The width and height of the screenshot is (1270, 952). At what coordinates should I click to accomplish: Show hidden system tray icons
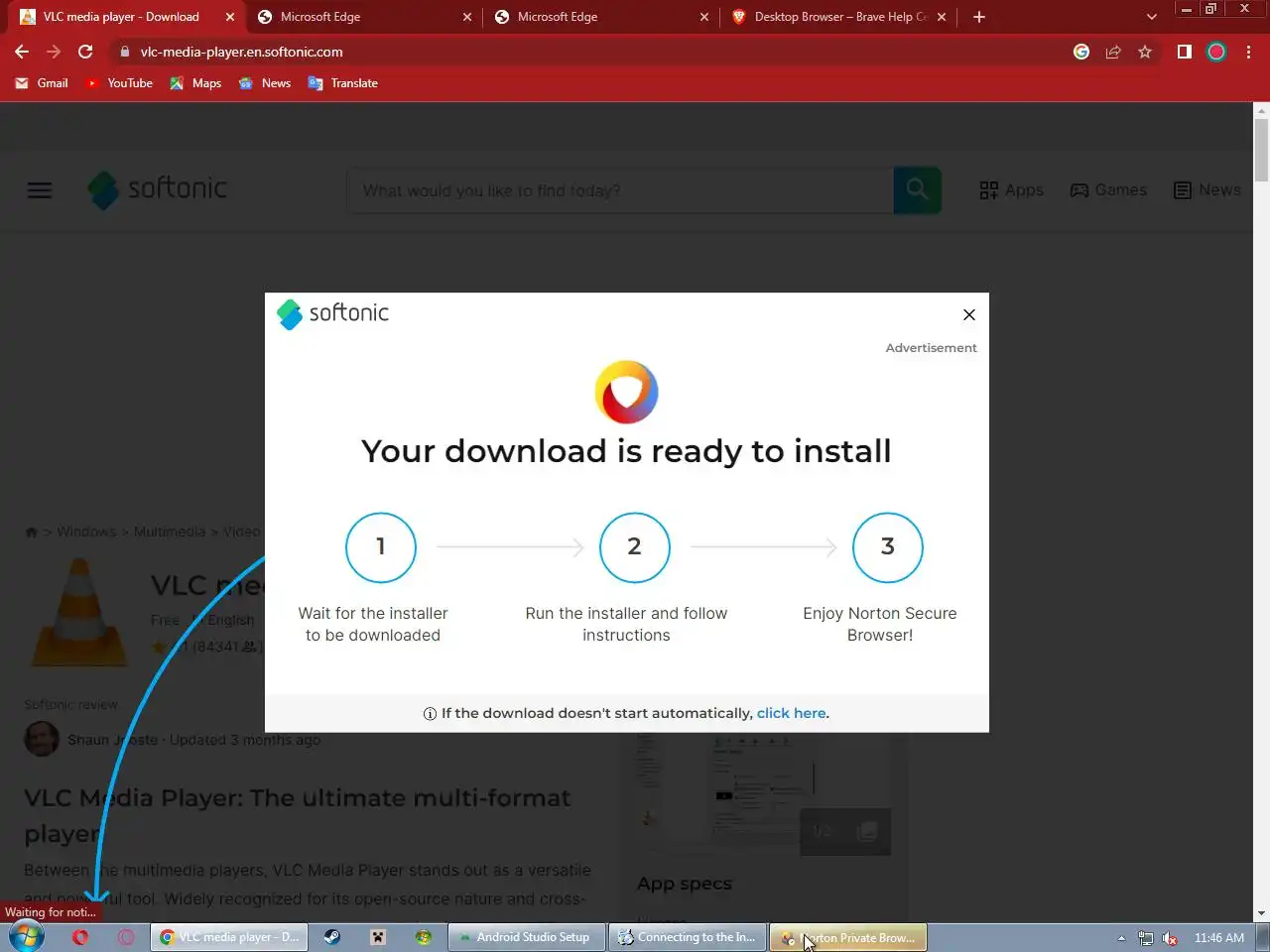pos(1121,938)
